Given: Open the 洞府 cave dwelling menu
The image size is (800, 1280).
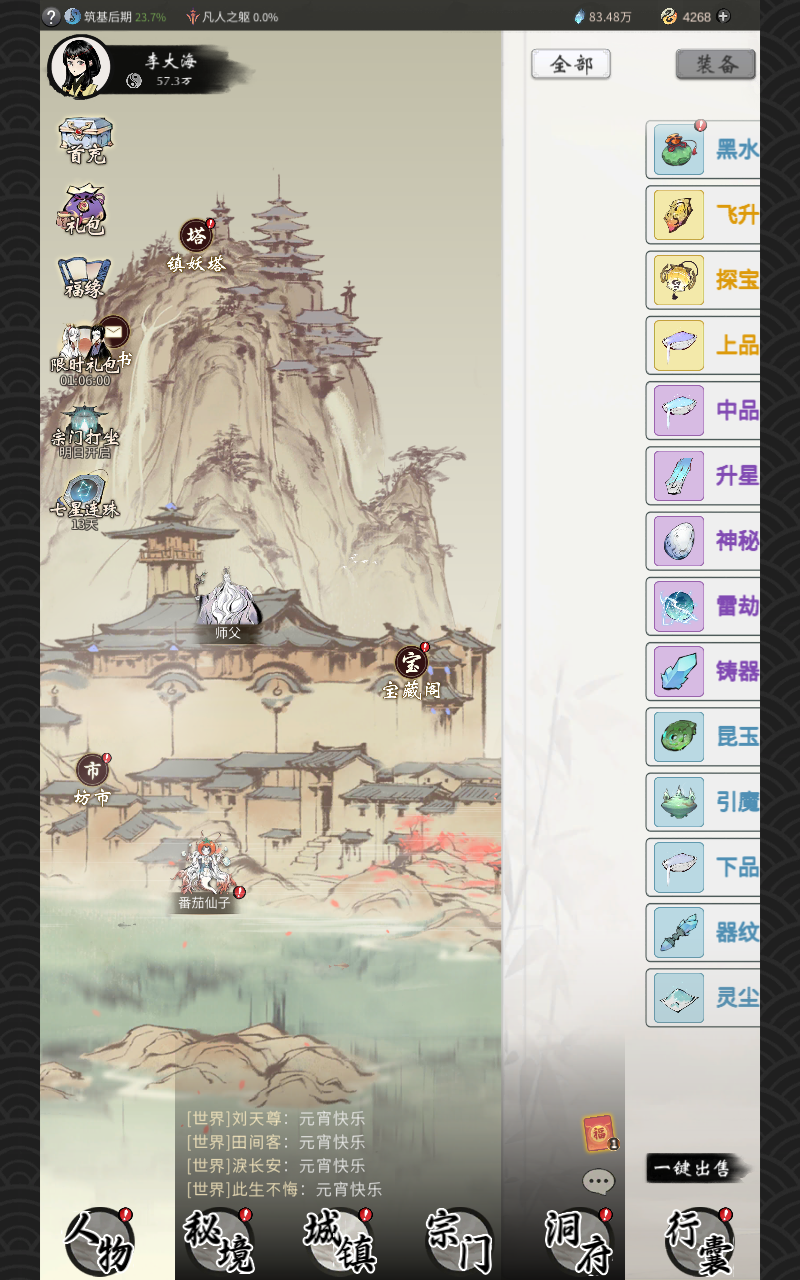Looking at the screenshot, I should tap(579, 1241).
